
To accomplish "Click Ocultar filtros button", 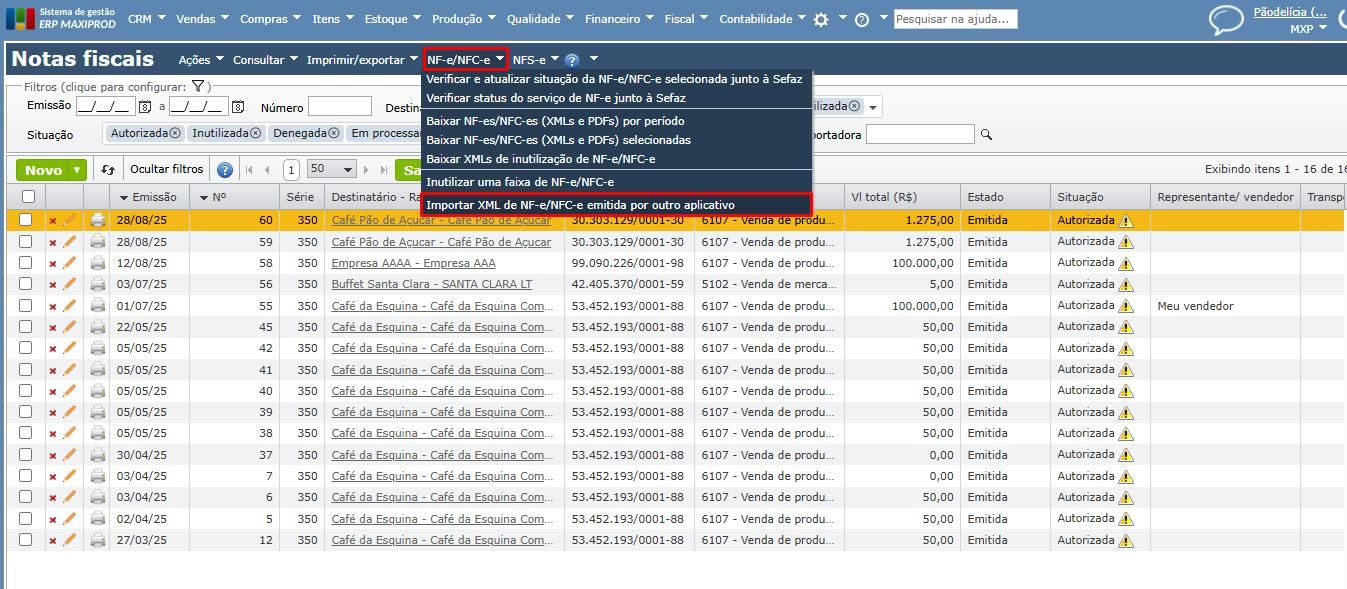I will coord(167,169).
